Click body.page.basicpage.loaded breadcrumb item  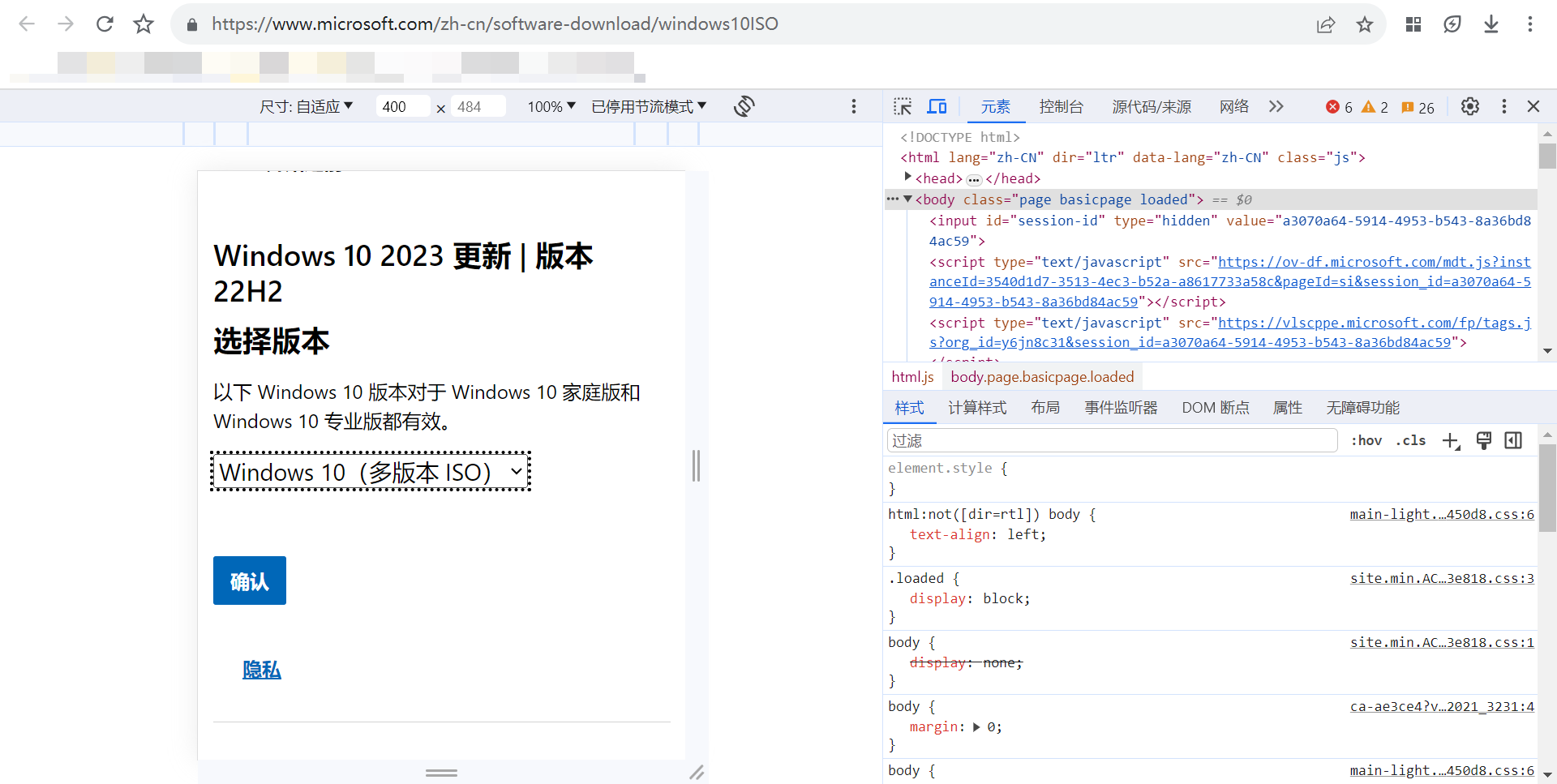tap(1043, 377)
